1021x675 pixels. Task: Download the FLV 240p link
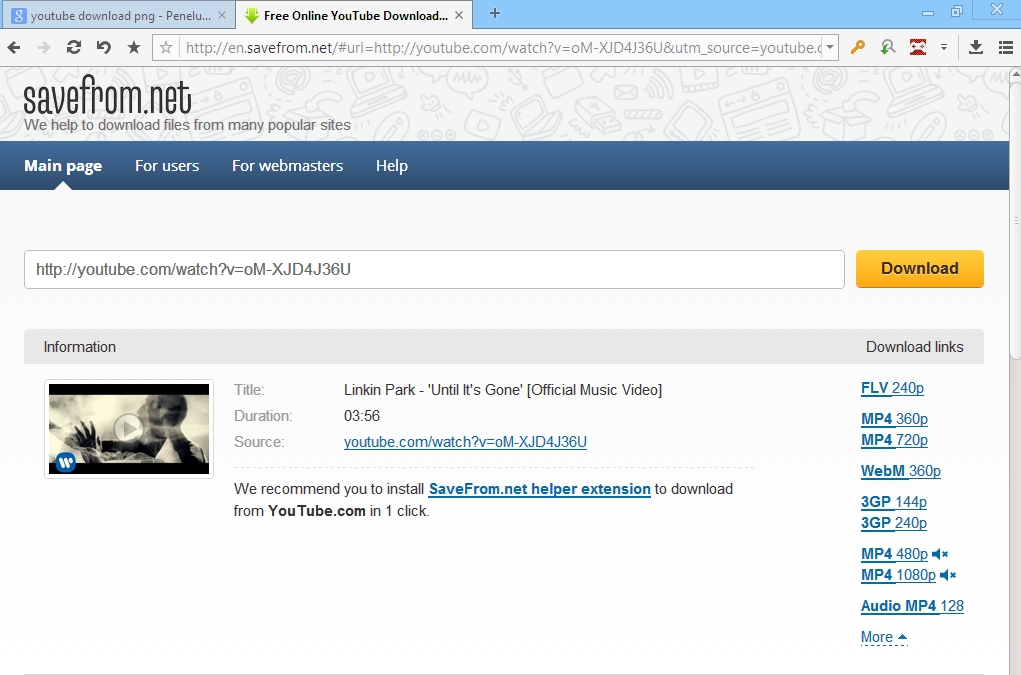[892, 388]
